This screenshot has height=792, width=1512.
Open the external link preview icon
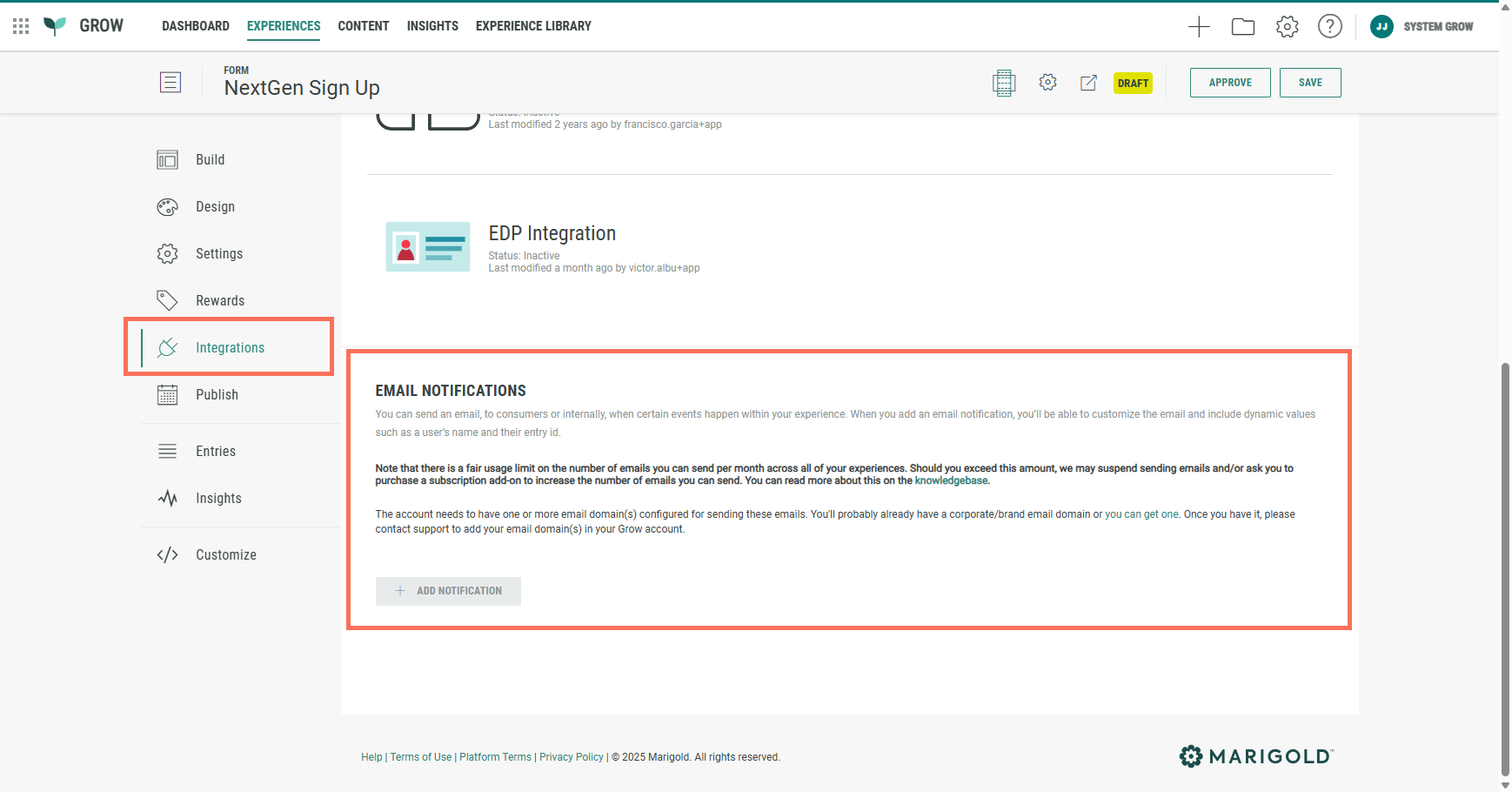coord(1088,83)
